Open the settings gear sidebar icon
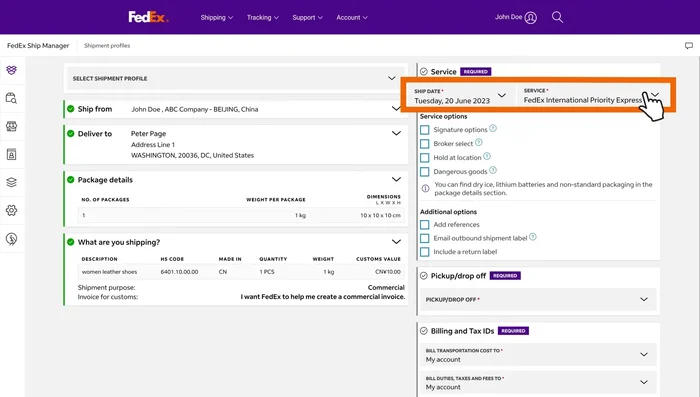700x397 pixels. click(x=12, y=210)
